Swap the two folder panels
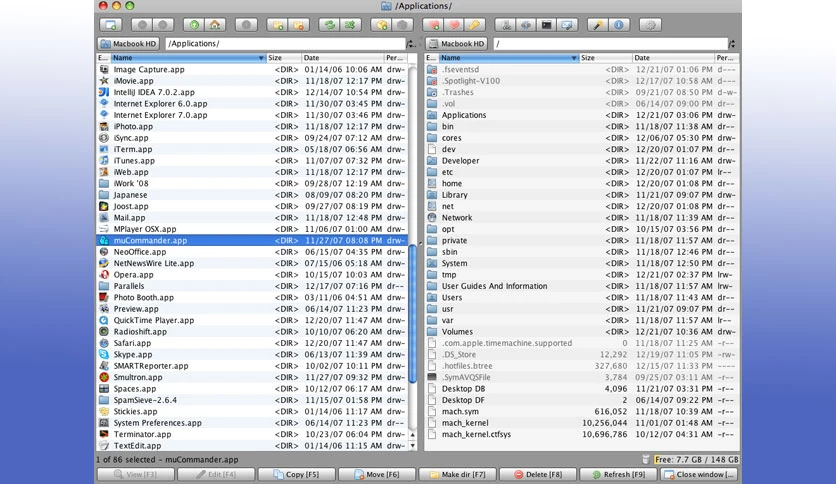836x484 pixels. click(329, 25)
